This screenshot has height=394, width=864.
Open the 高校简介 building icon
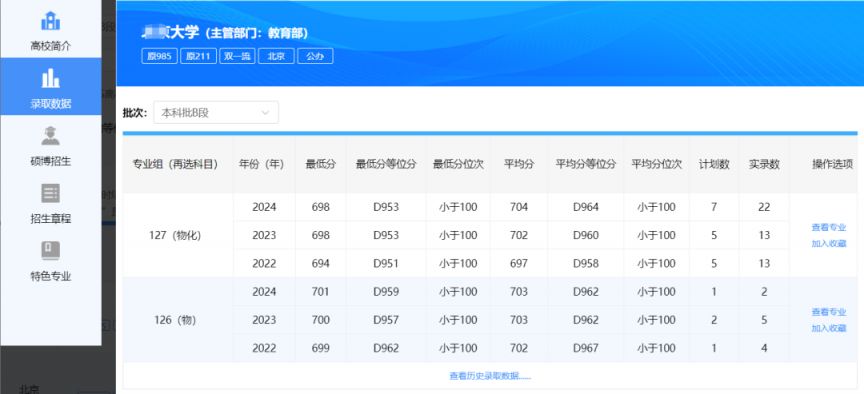pyautogui.click(x=51, y=21)
